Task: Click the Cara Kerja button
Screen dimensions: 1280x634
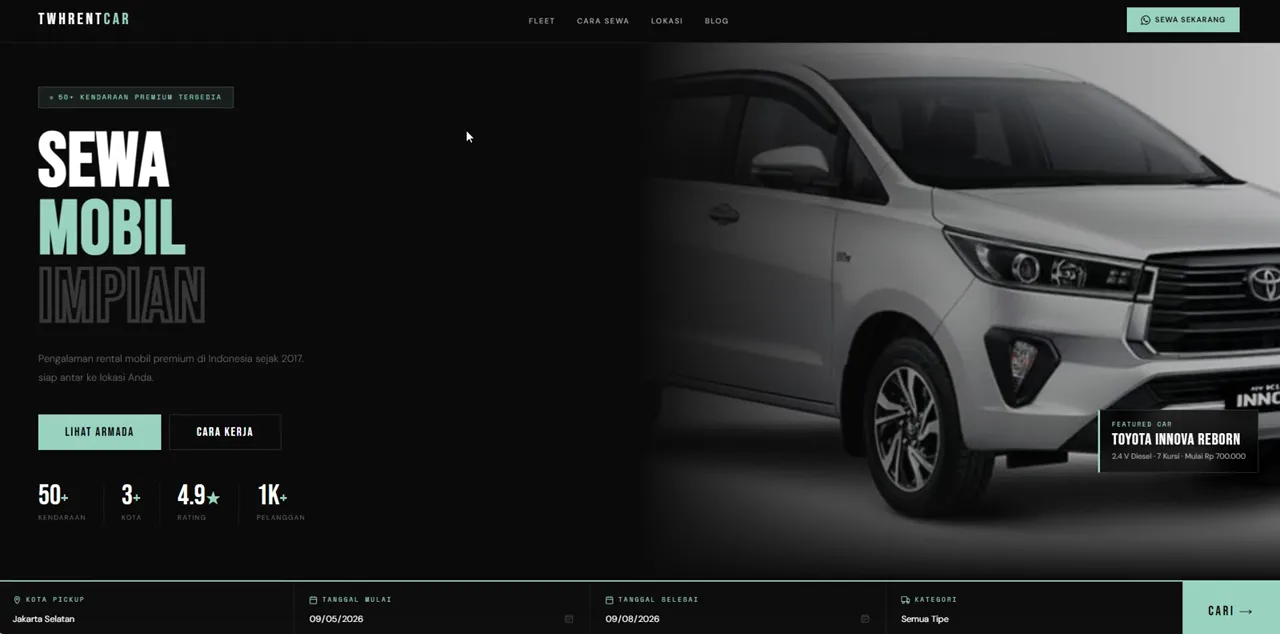Action: coord(225,432)
